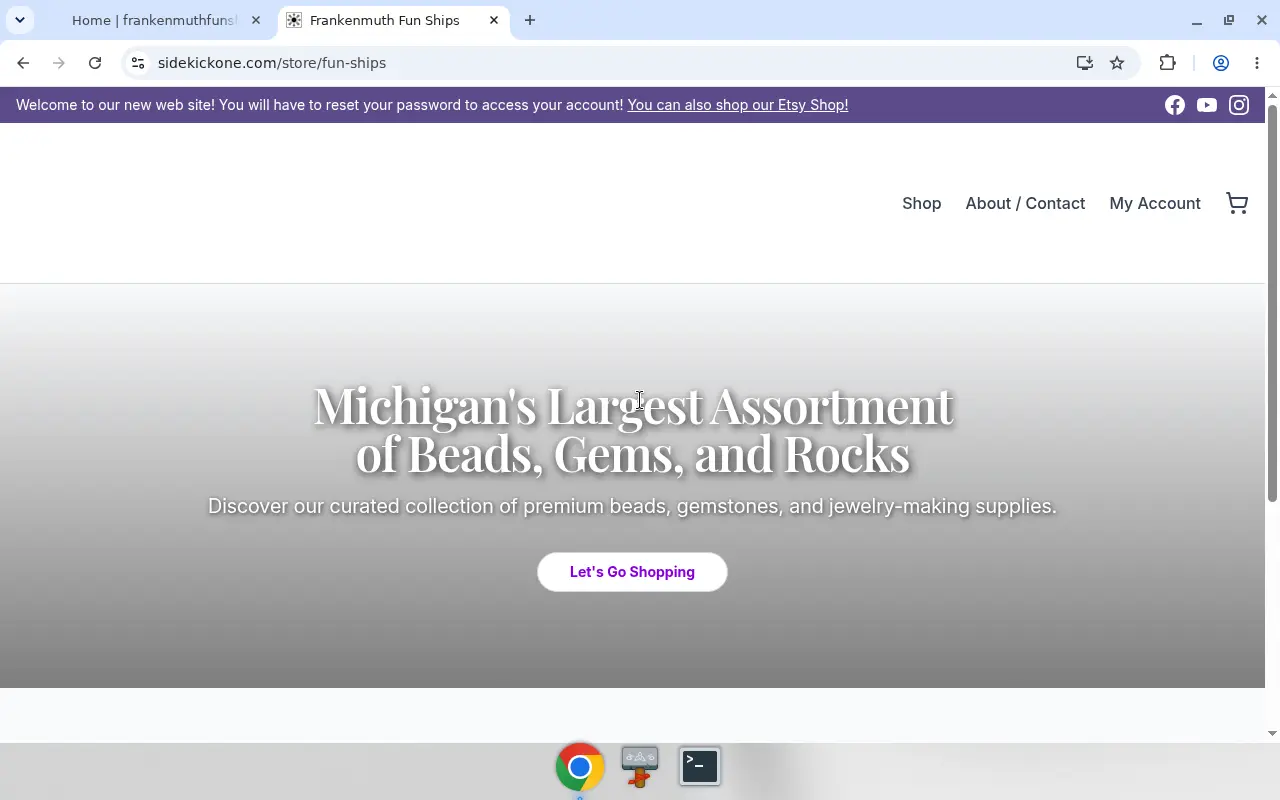This screenshot has width=1280, height=800.
Task: Reload the current page
Action: [95, 63]
